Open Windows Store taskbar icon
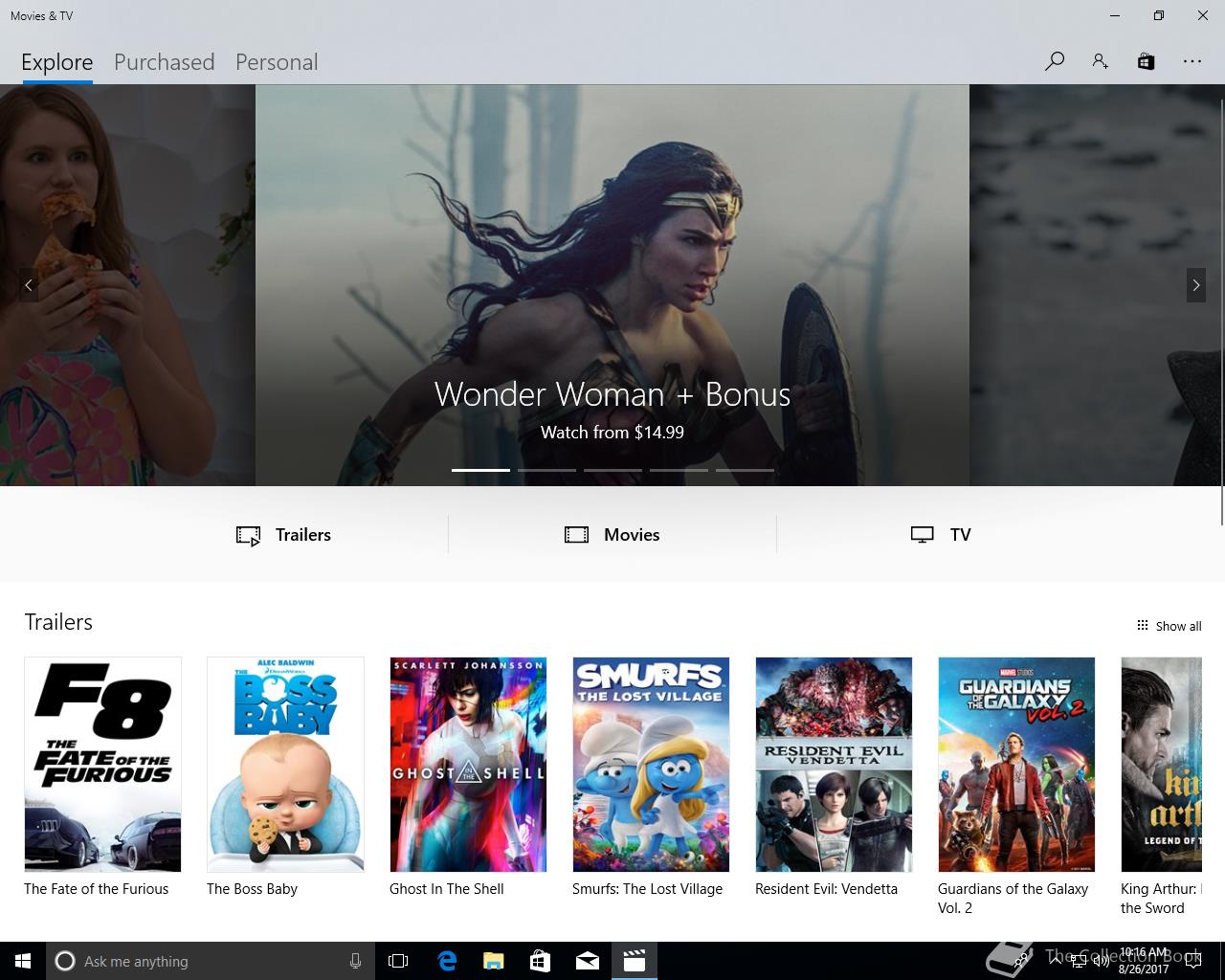Screen dimensions: 1225x980 [540, 961]
